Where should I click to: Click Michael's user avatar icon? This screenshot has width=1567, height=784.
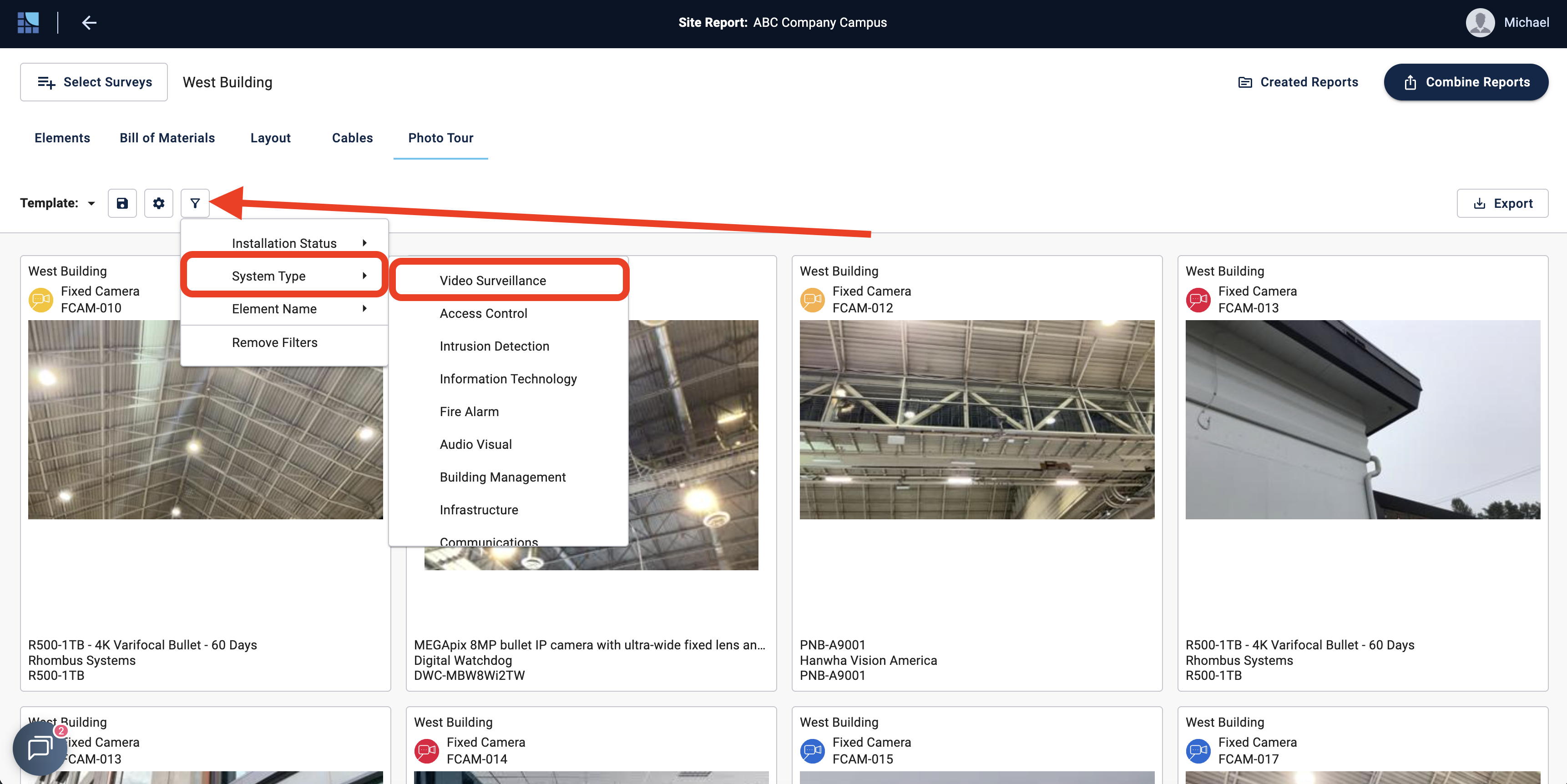(1480, 22)
